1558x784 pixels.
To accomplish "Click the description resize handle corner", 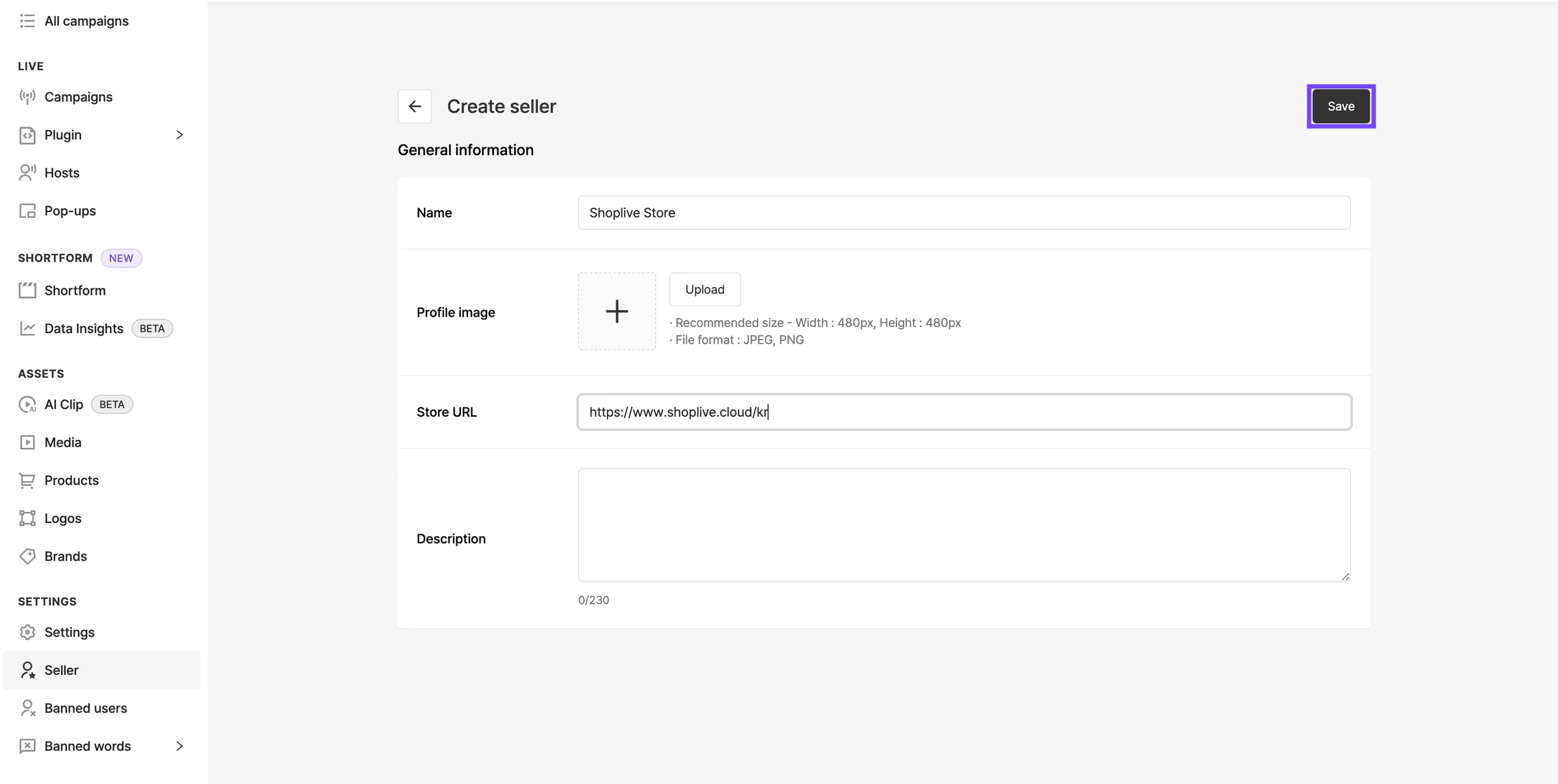I will pyautogui.click(x=1345, y=576).
